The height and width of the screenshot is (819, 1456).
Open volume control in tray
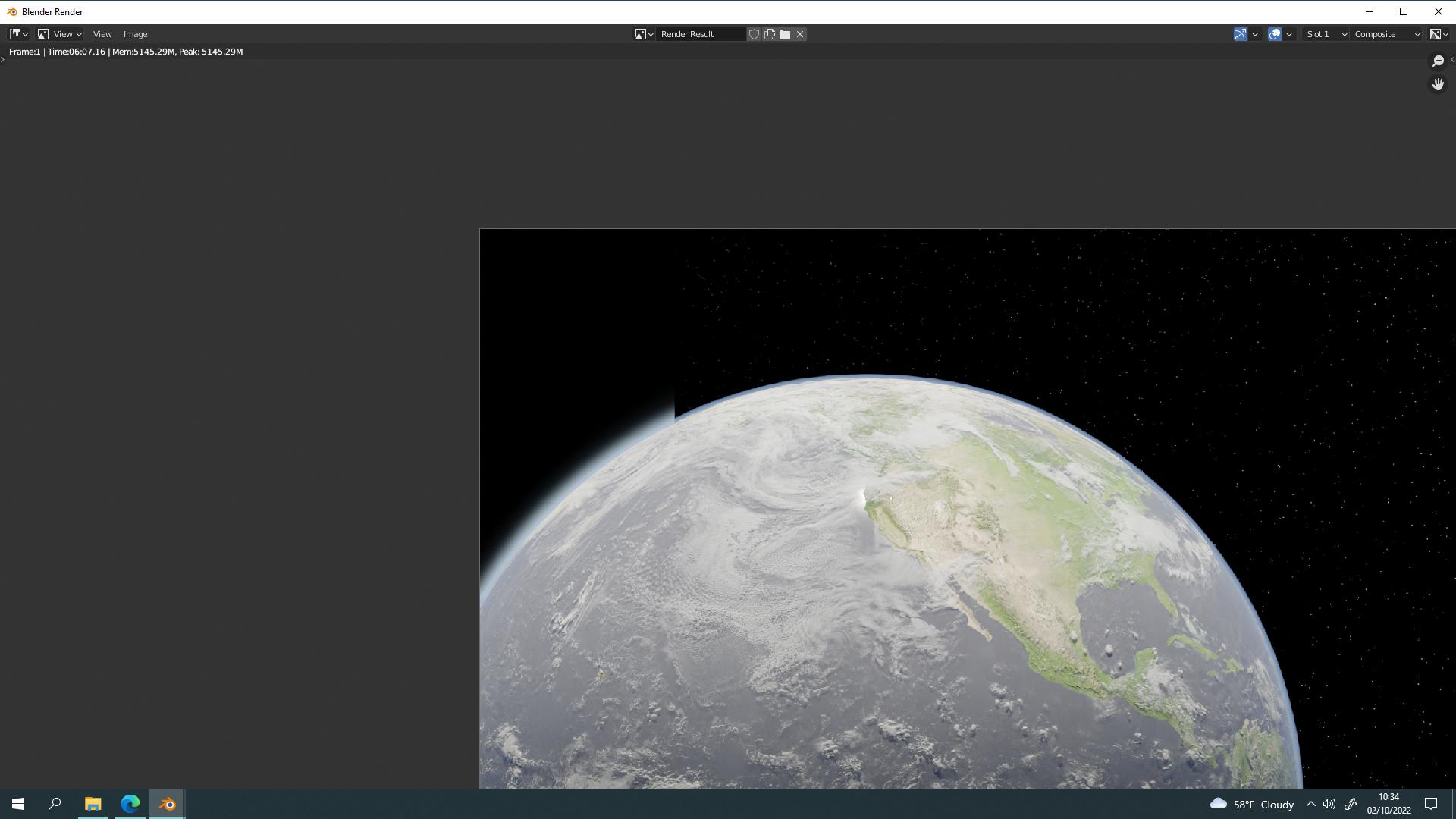(1329, 804)
